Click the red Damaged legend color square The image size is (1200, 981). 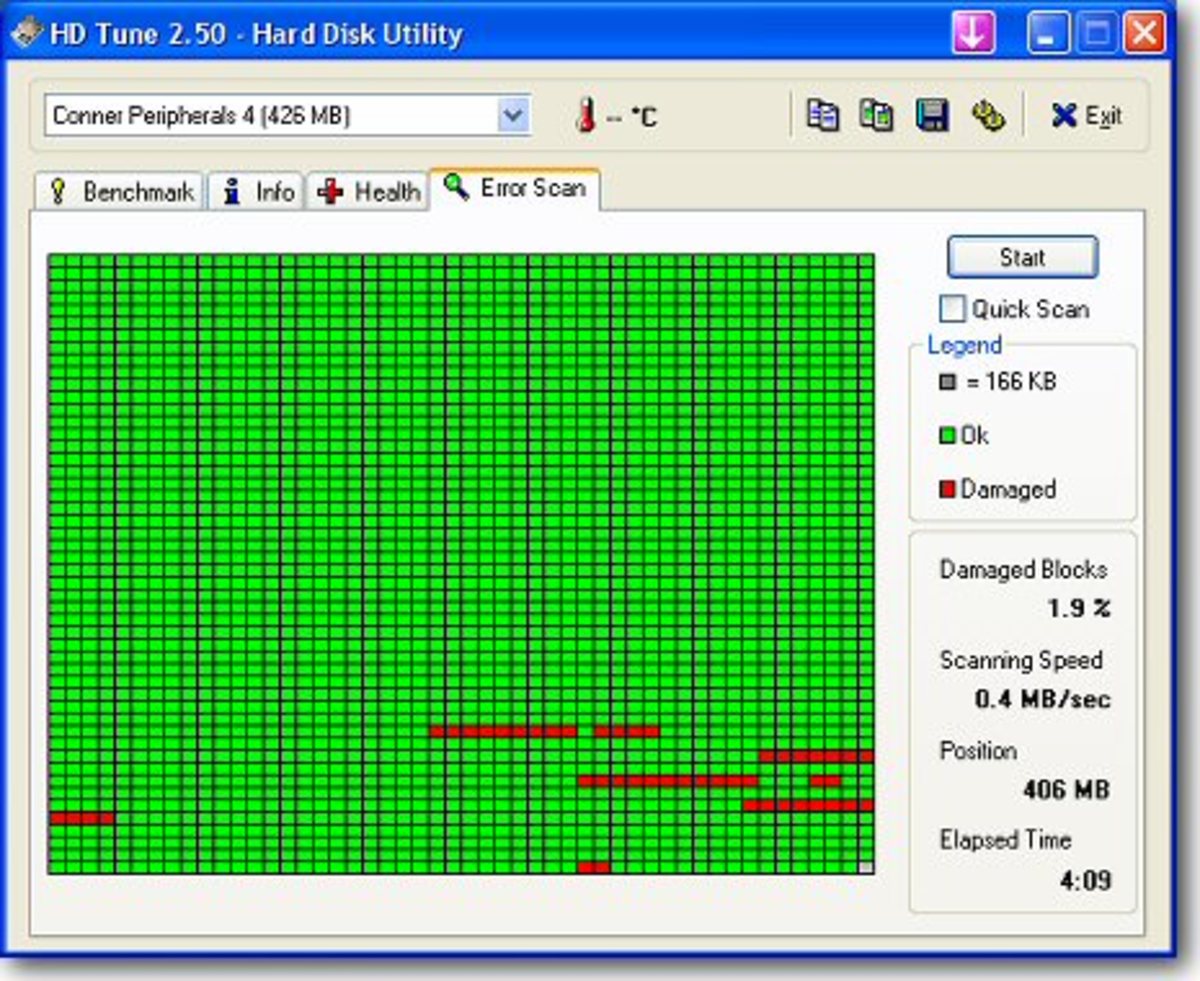pyautogui.click(x=945, y=489)
